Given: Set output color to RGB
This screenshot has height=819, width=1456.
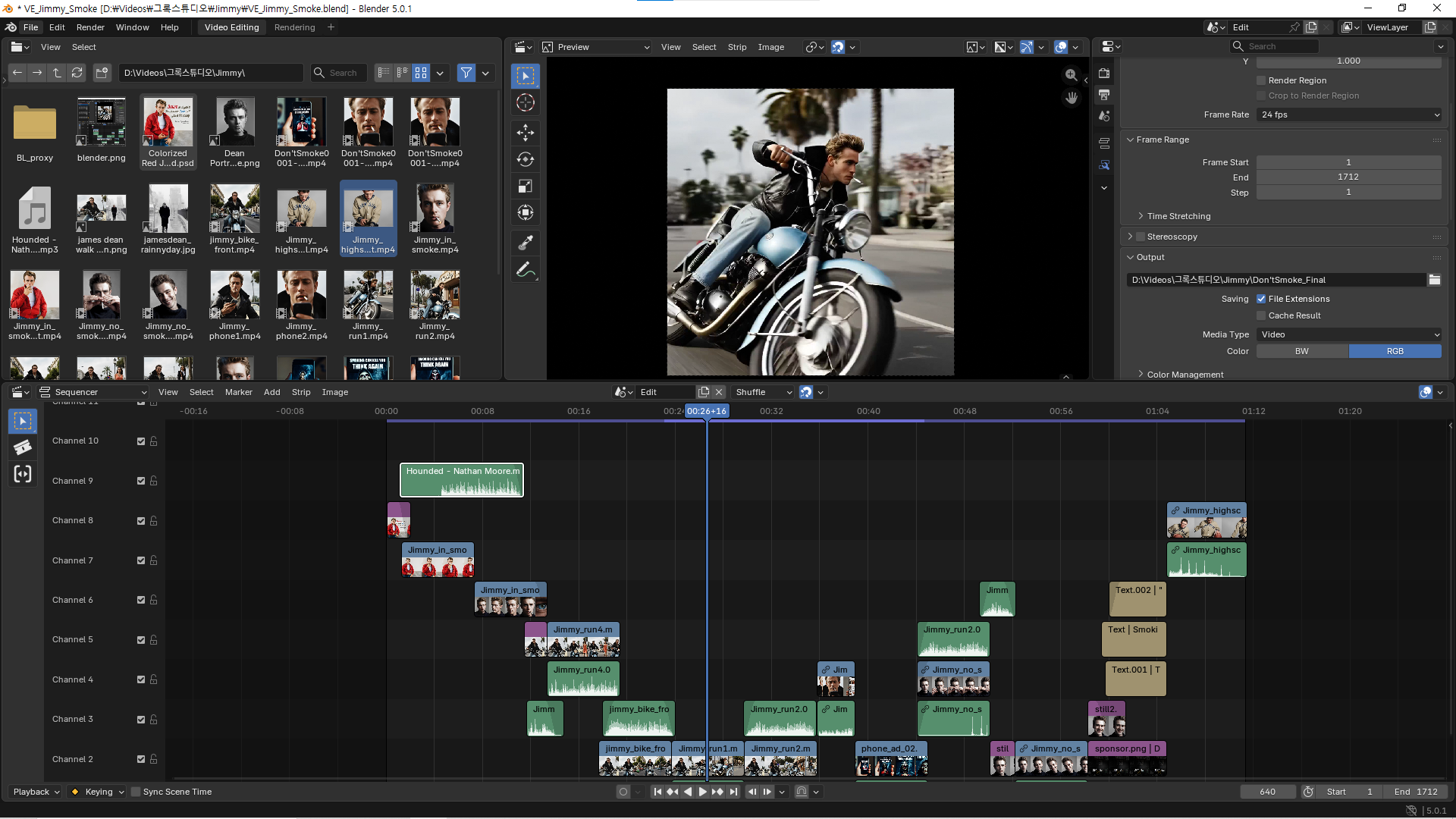Looking at the screenshot, I should click(1395, 351).
